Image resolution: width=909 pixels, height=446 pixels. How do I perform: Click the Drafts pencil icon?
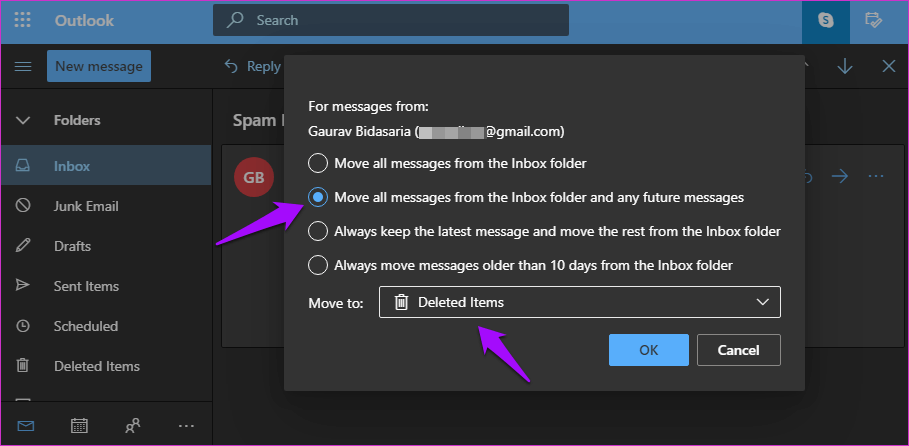tap(23, 246)
